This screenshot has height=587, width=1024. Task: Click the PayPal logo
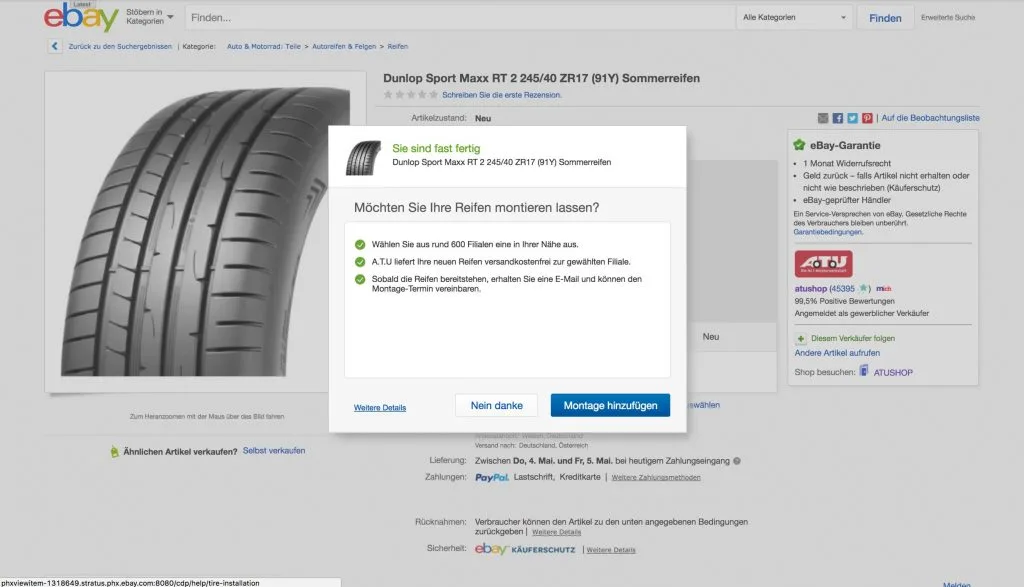click(492, 477)
